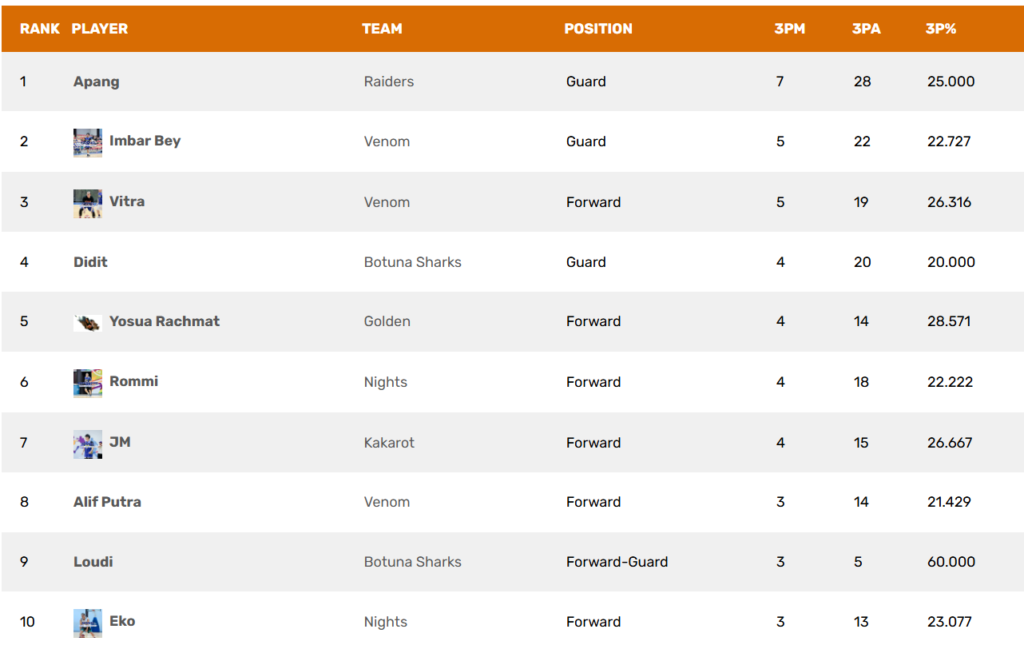Select Yosua Rachmat's avatar image
Screen dimensions: 1024x649
click(x=88, y=322)
